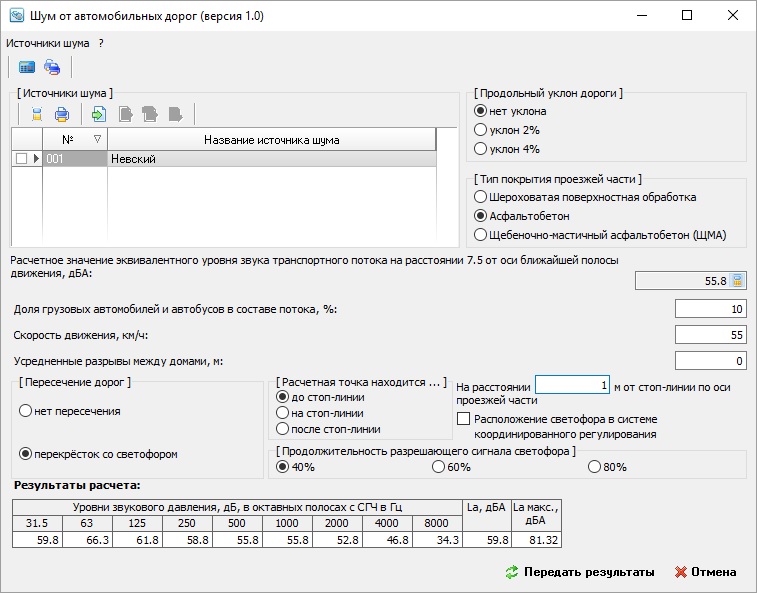757x593 pixels.
Task: Open the "Источники шума" menu
Action: pyautogui.click(x=48, y=43)
